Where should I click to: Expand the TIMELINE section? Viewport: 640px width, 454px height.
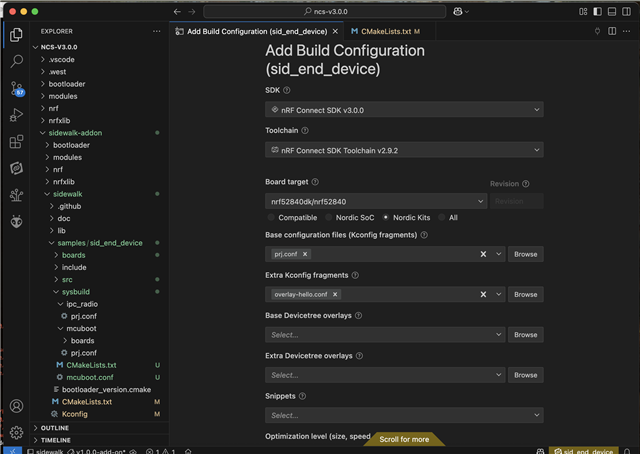click(x=56, y=440)
